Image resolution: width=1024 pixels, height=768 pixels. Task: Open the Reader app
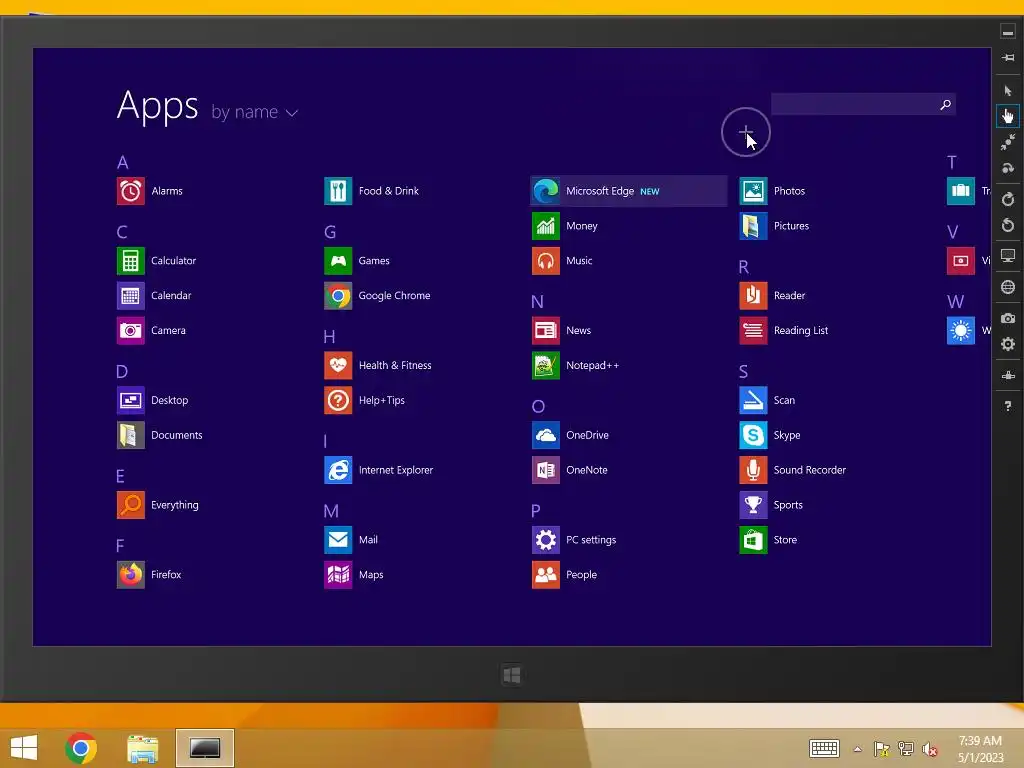(x=773, y=296)
